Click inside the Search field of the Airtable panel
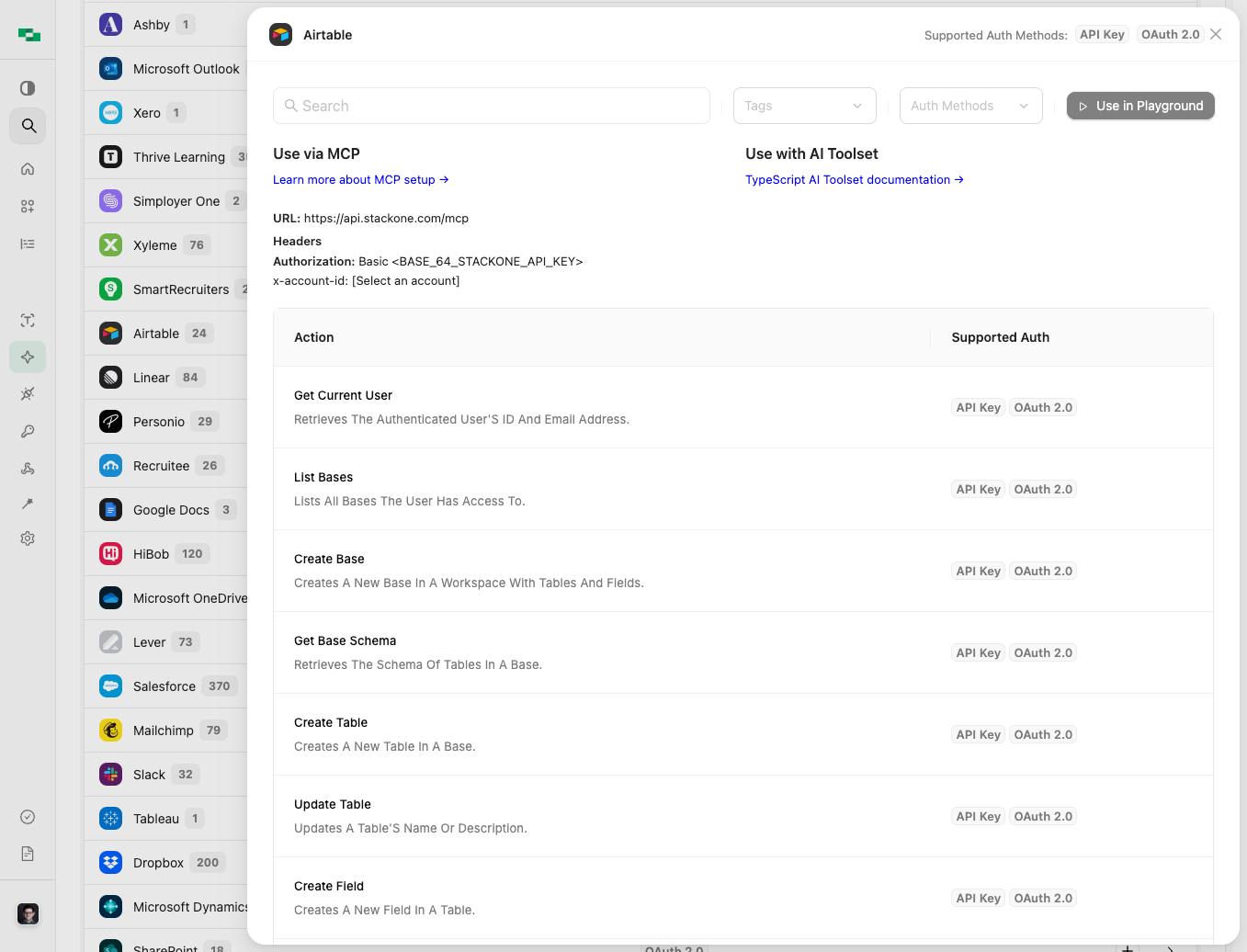 pos(491,106)
